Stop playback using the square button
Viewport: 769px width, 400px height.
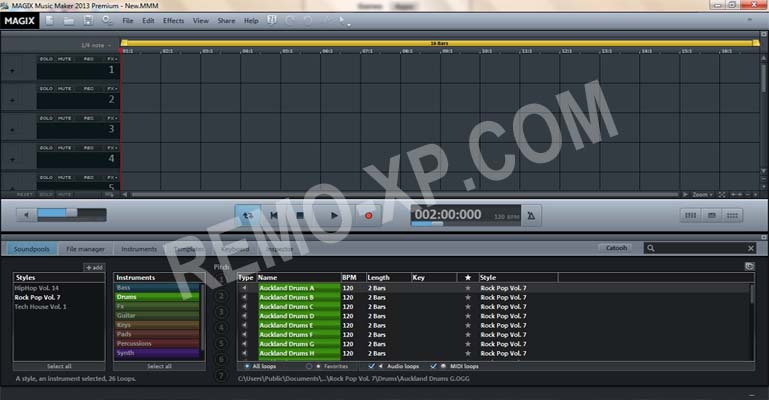(300, 215)
